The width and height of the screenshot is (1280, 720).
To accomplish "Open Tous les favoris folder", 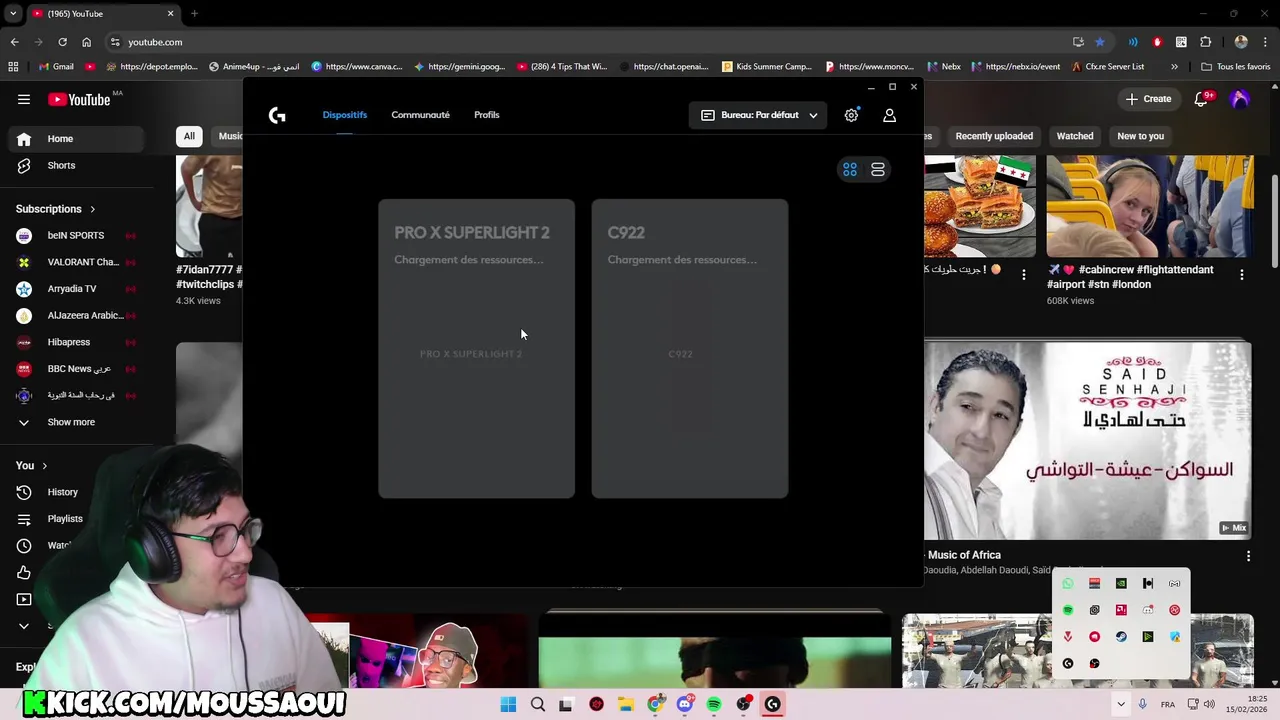I will point(1236,67).
